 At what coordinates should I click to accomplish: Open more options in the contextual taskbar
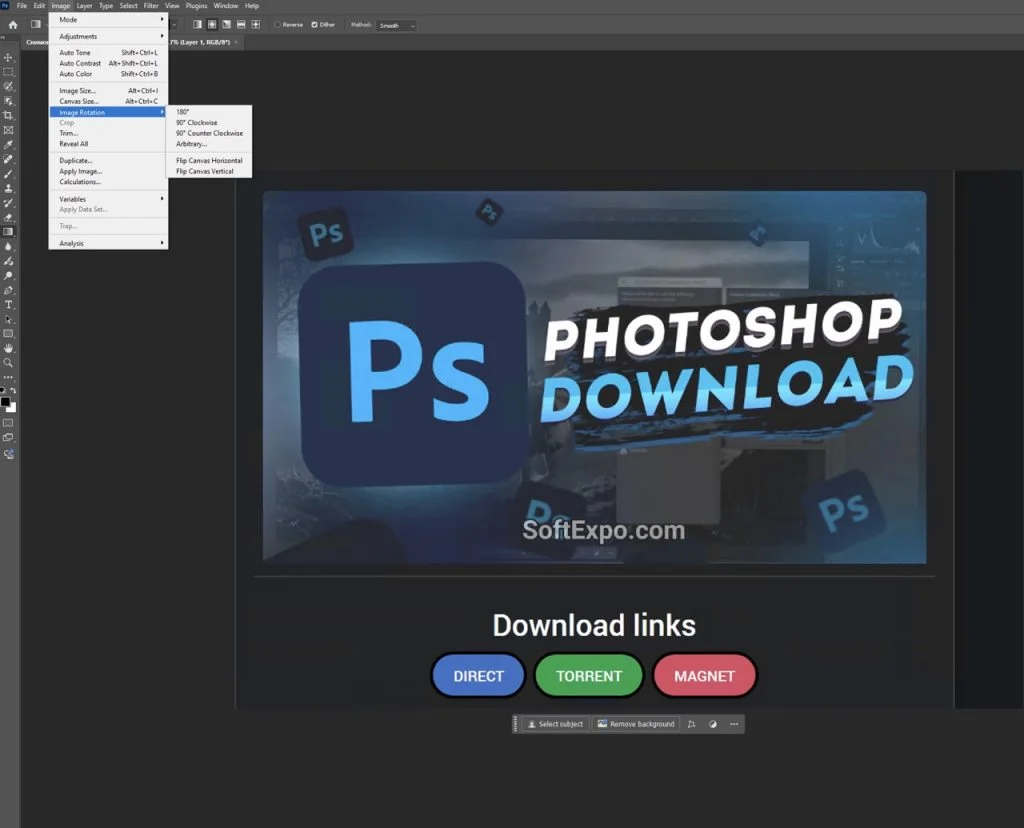tap(735, 723)
